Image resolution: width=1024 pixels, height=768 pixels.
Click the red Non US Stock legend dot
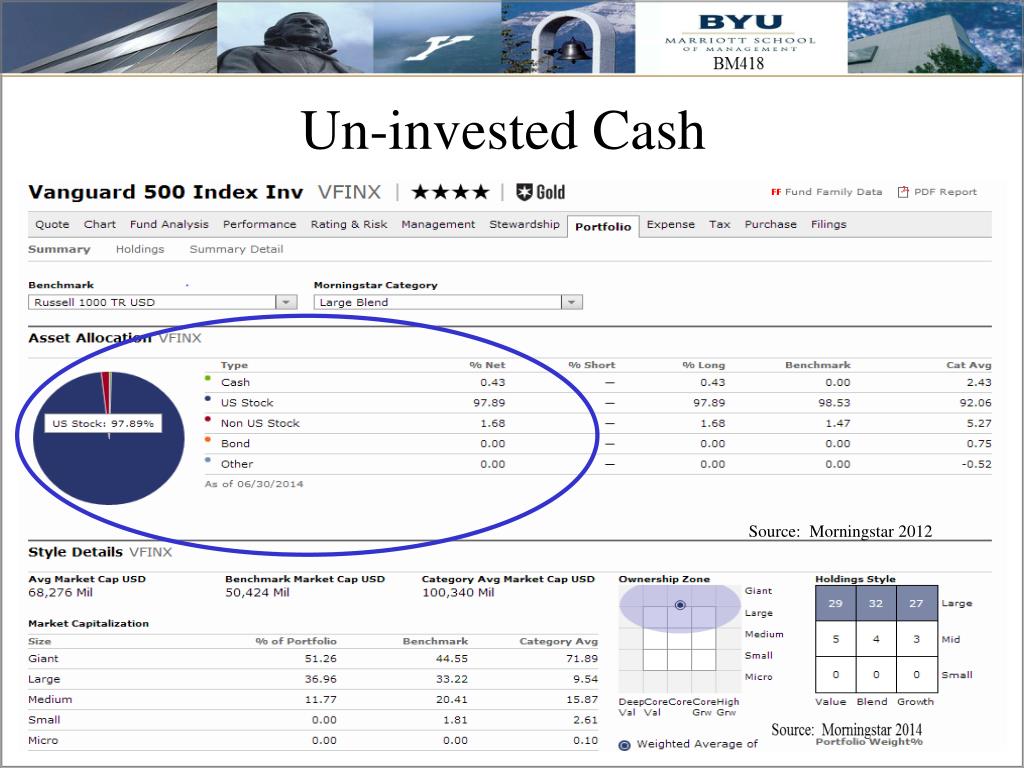tap(208, 419)
